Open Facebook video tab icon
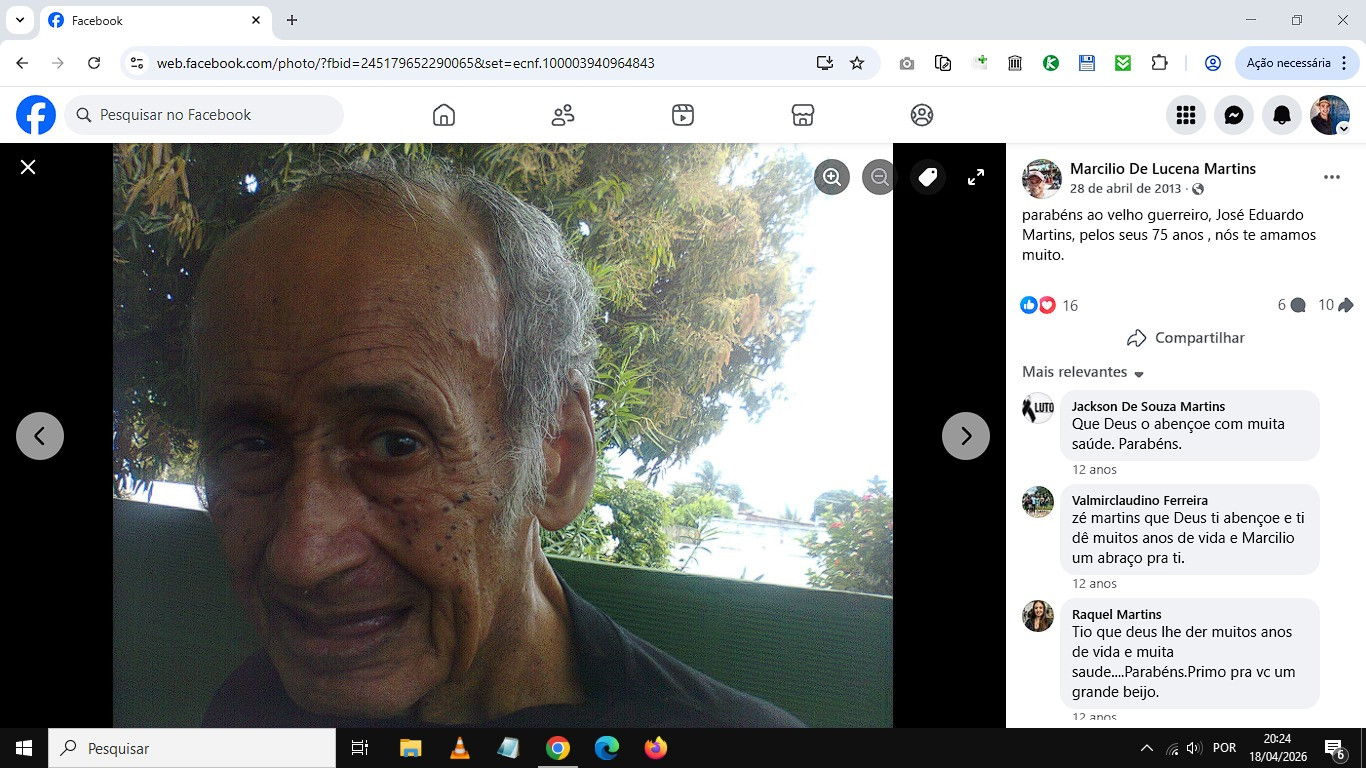This screenshot has width=1366, height=768. [x=683, y=115]
